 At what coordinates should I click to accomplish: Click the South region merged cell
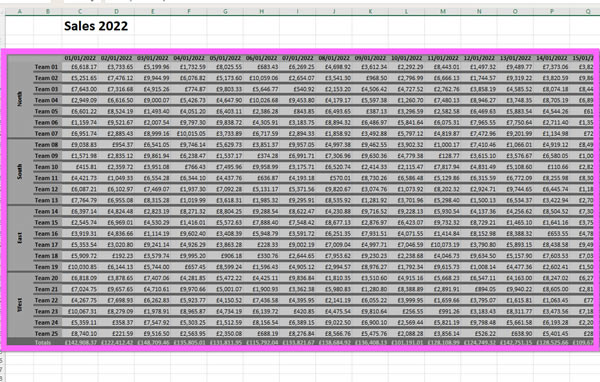[20, 172]
